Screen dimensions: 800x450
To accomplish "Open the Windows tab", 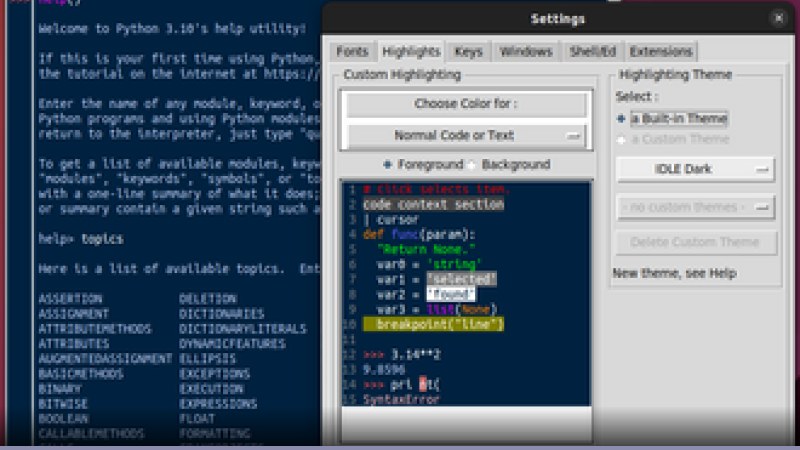I will 526,52.
